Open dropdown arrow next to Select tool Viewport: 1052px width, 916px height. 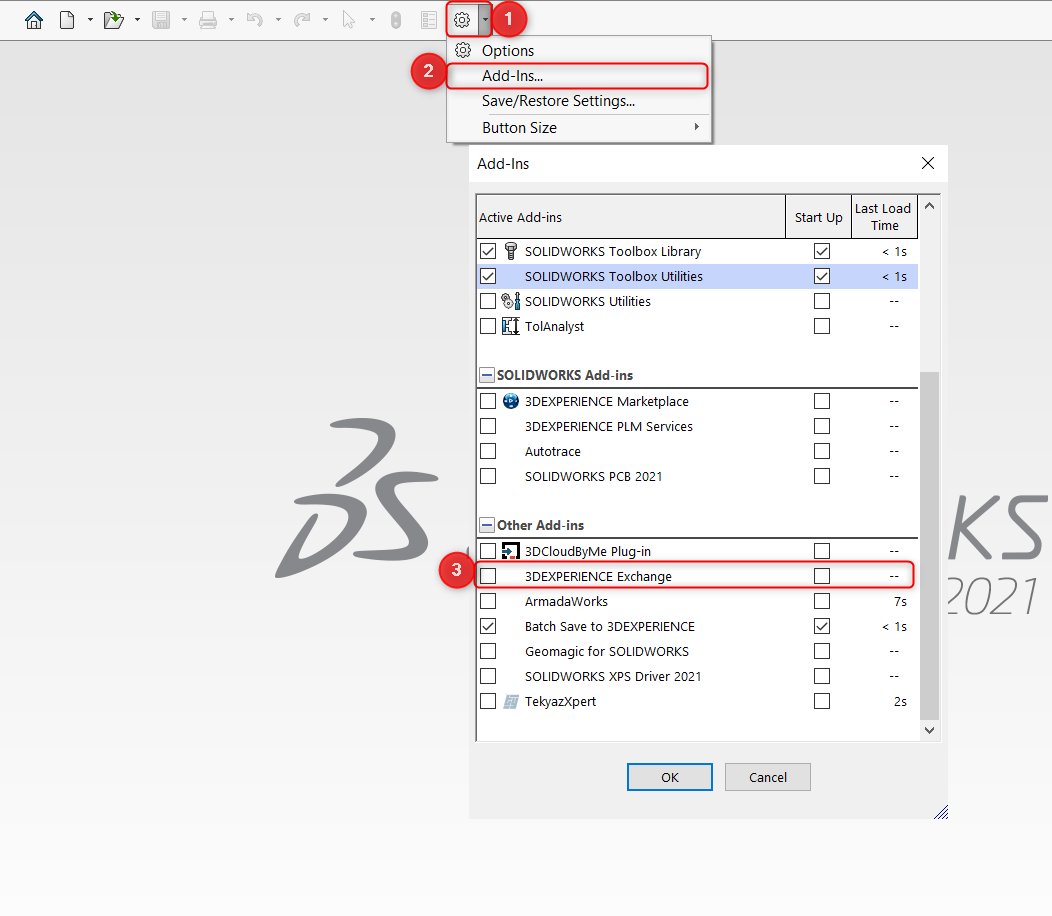tap(372, 20)
